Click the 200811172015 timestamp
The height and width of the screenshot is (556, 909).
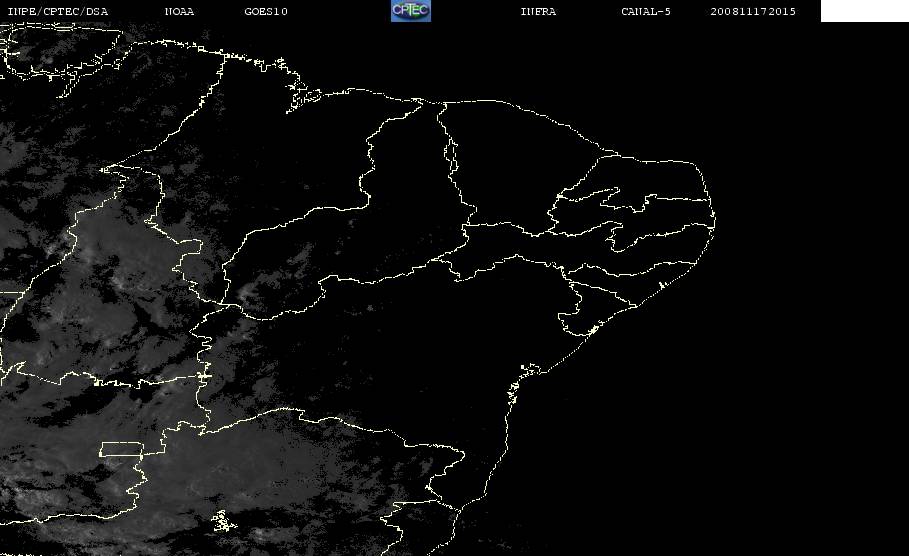(x=753, y=11)
